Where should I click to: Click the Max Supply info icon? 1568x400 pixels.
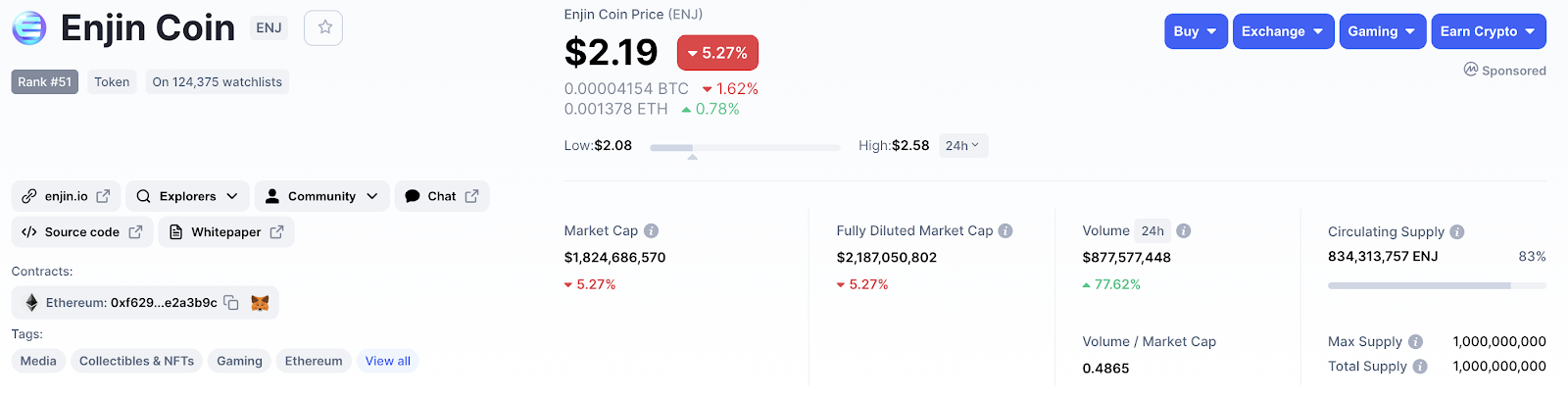coord(1415,342)
